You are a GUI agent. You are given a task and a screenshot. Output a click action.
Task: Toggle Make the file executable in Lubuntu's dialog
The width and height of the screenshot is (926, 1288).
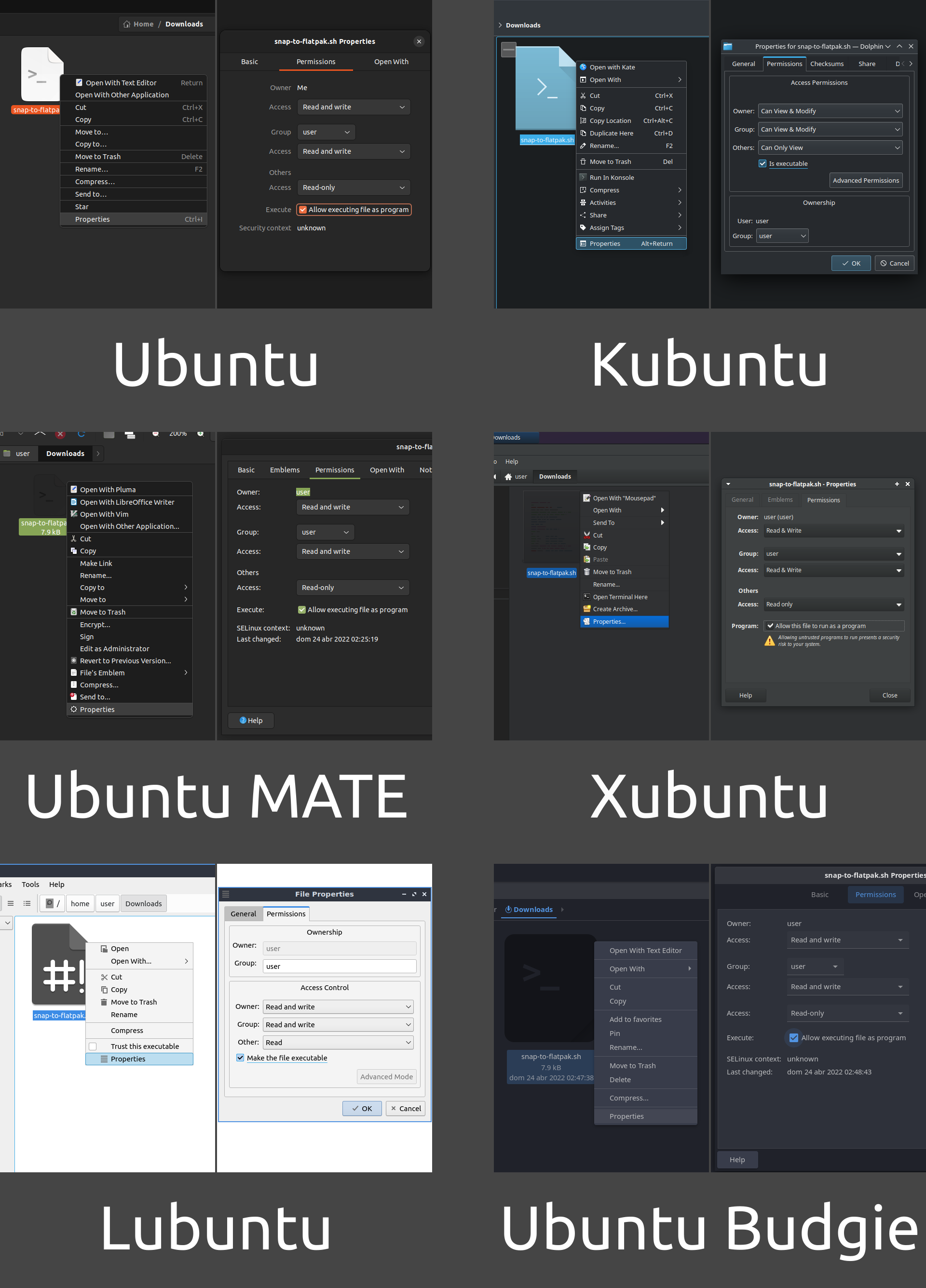[x=240, y=1058]
